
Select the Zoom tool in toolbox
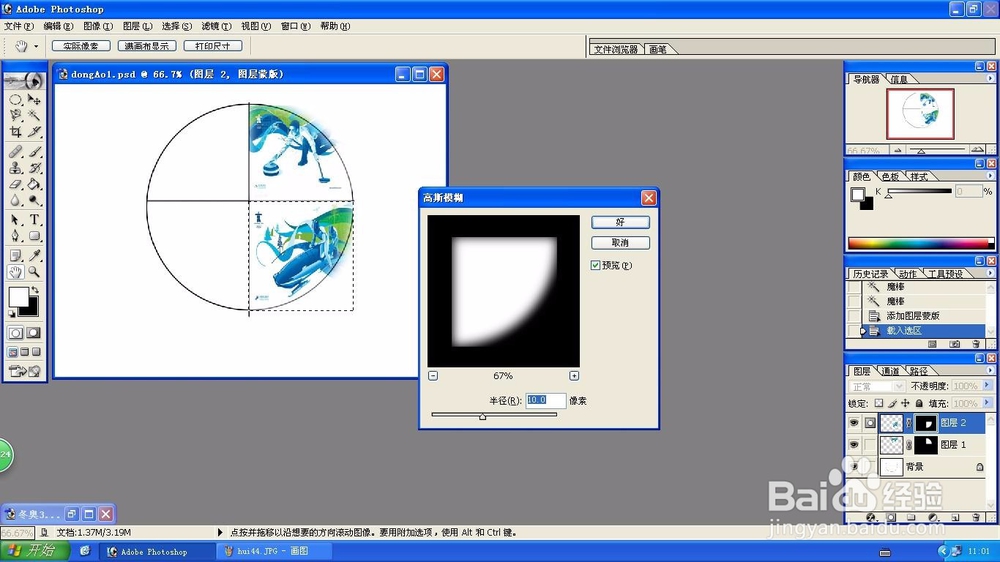[34, 272]
